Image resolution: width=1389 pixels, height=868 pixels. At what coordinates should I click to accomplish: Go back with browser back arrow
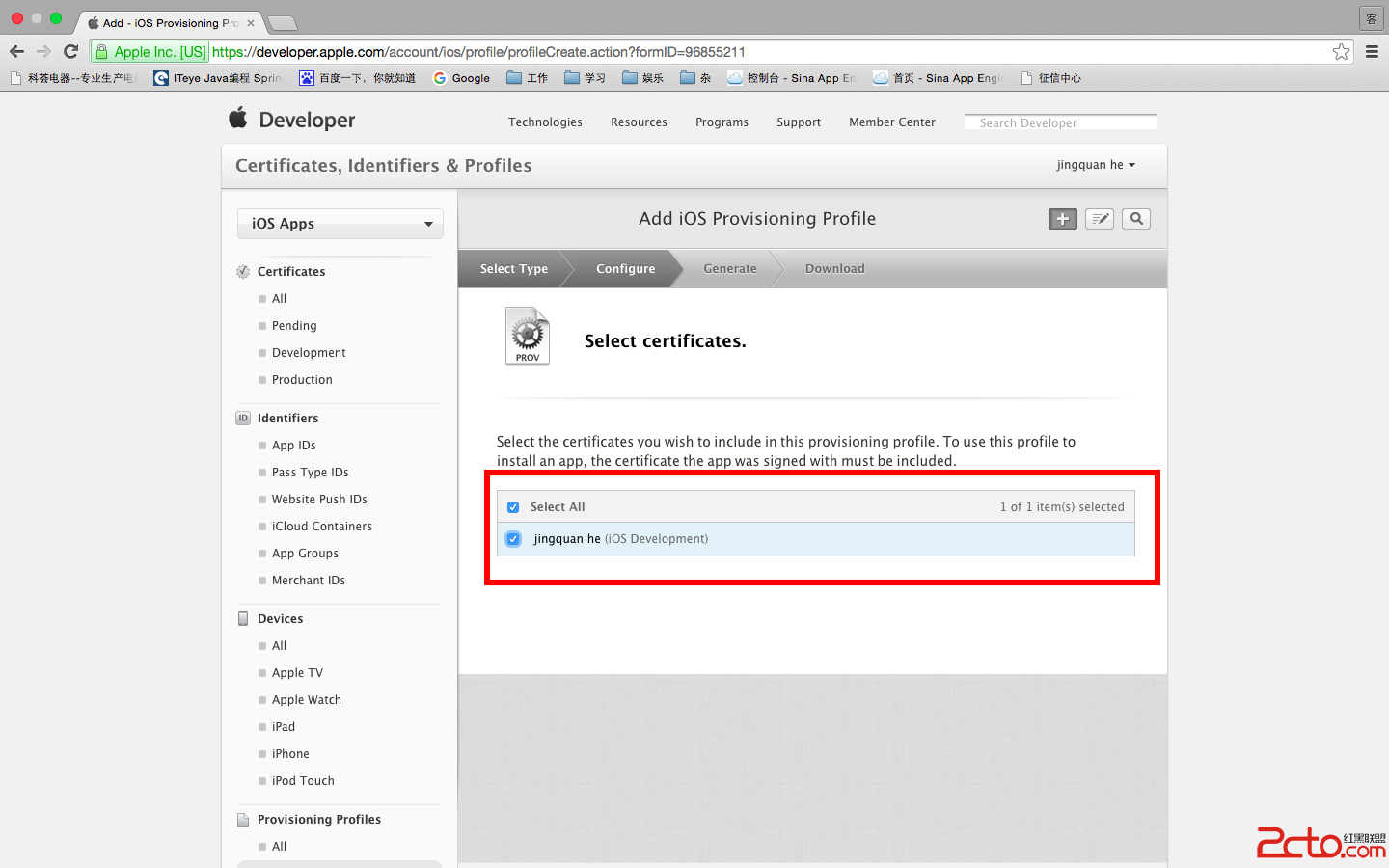pyautogui.click(x=16, y=52)
